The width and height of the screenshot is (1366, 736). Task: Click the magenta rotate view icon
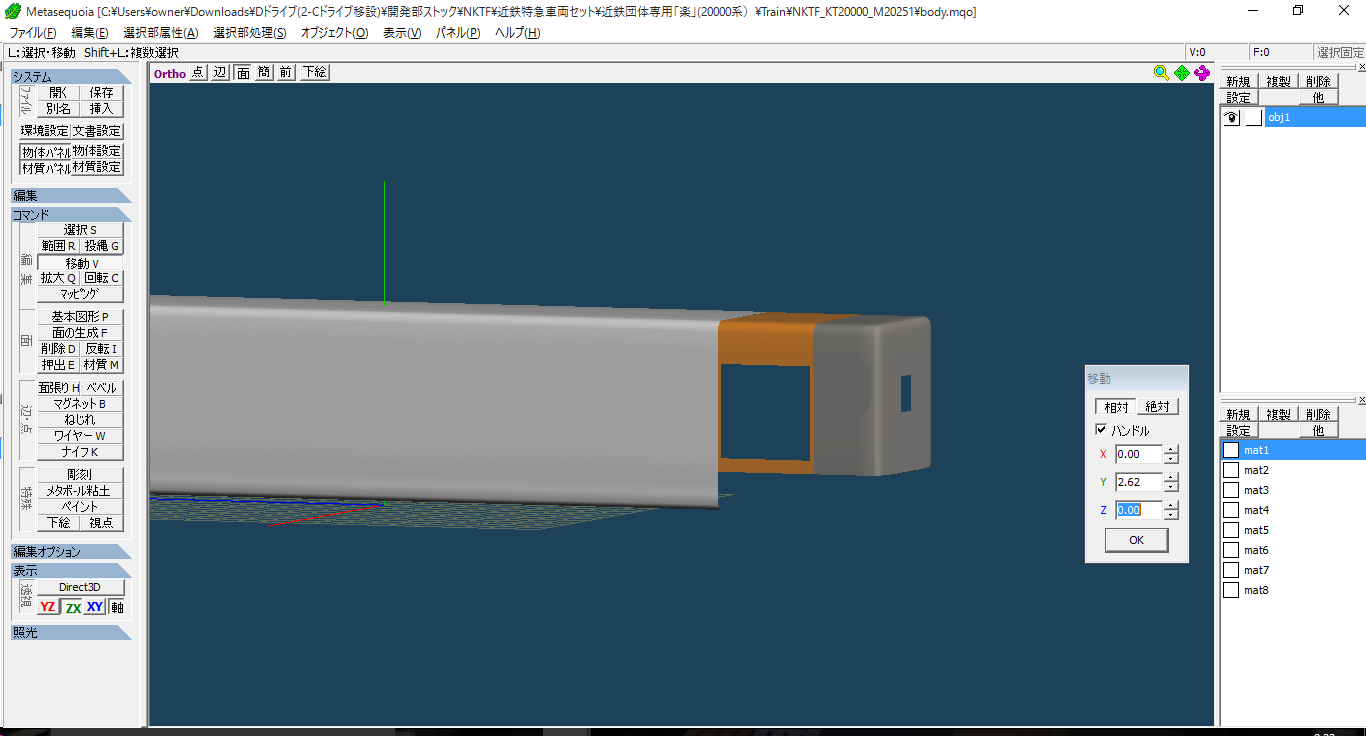click(1202, 73)
